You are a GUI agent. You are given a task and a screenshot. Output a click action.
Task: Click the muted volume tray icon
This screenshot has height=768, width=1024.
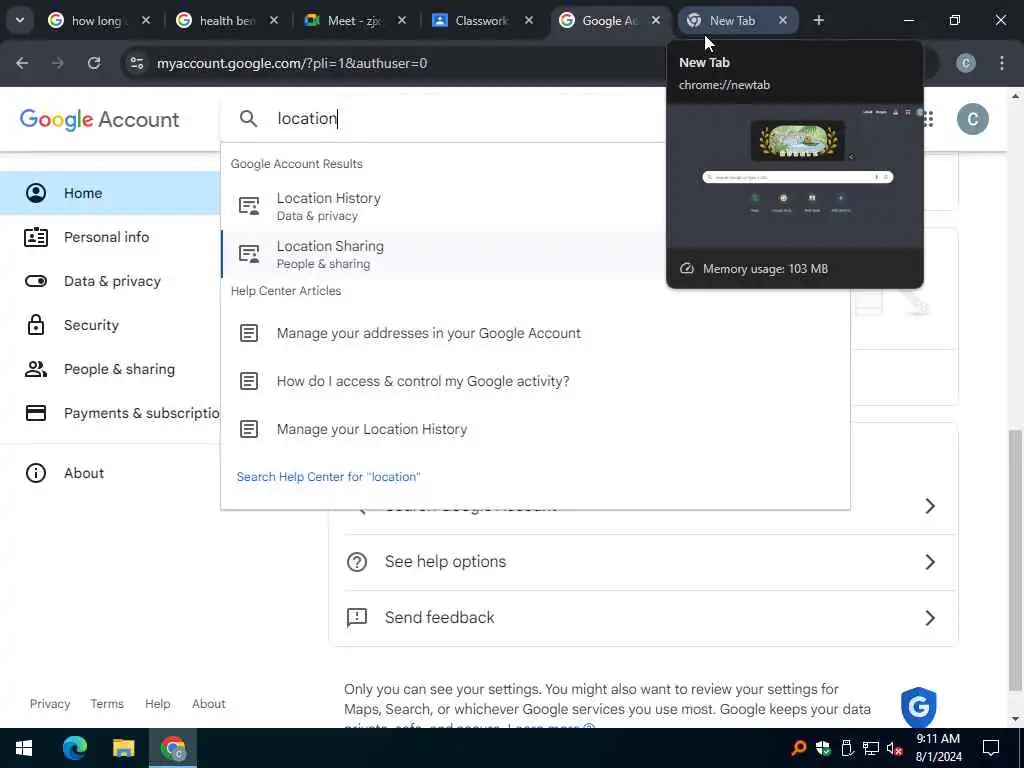(895, 748)
